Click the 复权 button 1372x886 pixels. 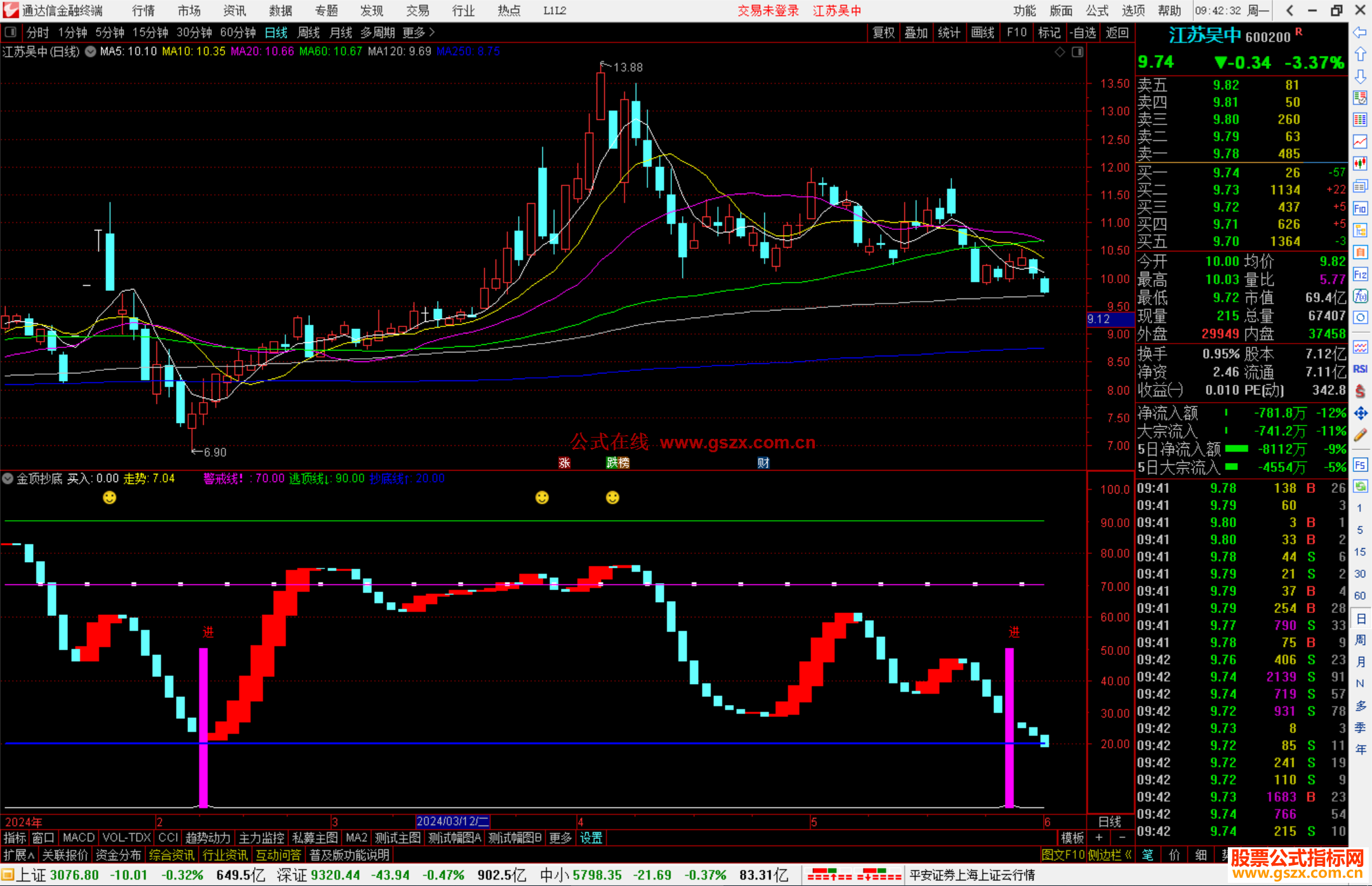[883, 32]
